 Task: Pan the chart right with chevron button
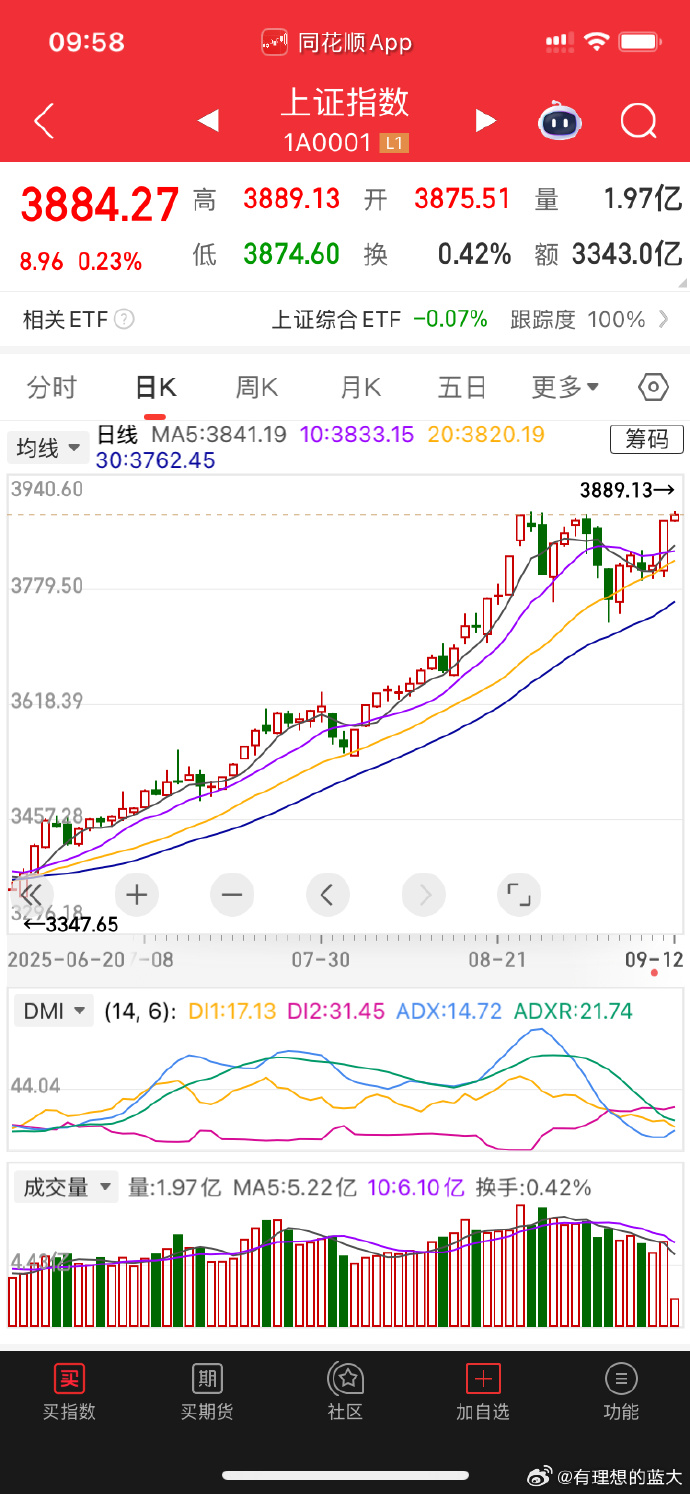[423, 894]
